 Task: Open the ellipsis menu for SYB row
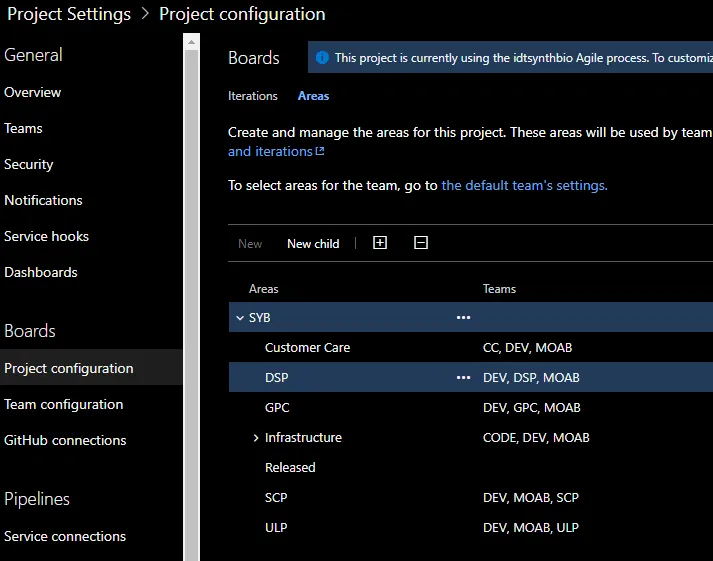[x=463, y=318]
